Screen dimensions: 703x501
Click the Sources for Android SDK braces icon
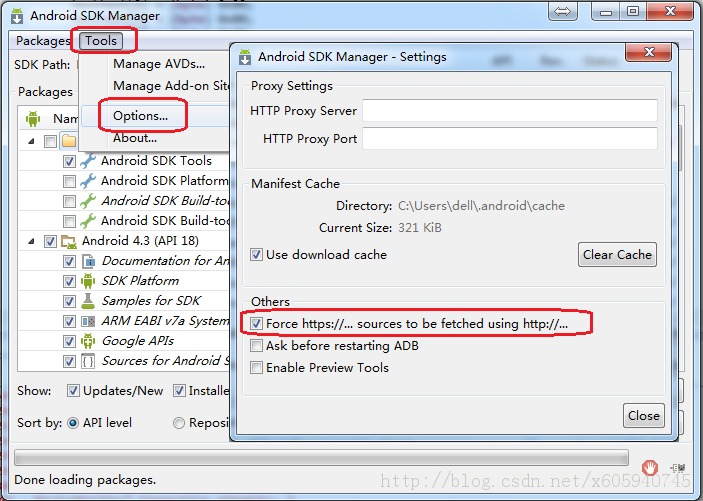click(88, 361)
